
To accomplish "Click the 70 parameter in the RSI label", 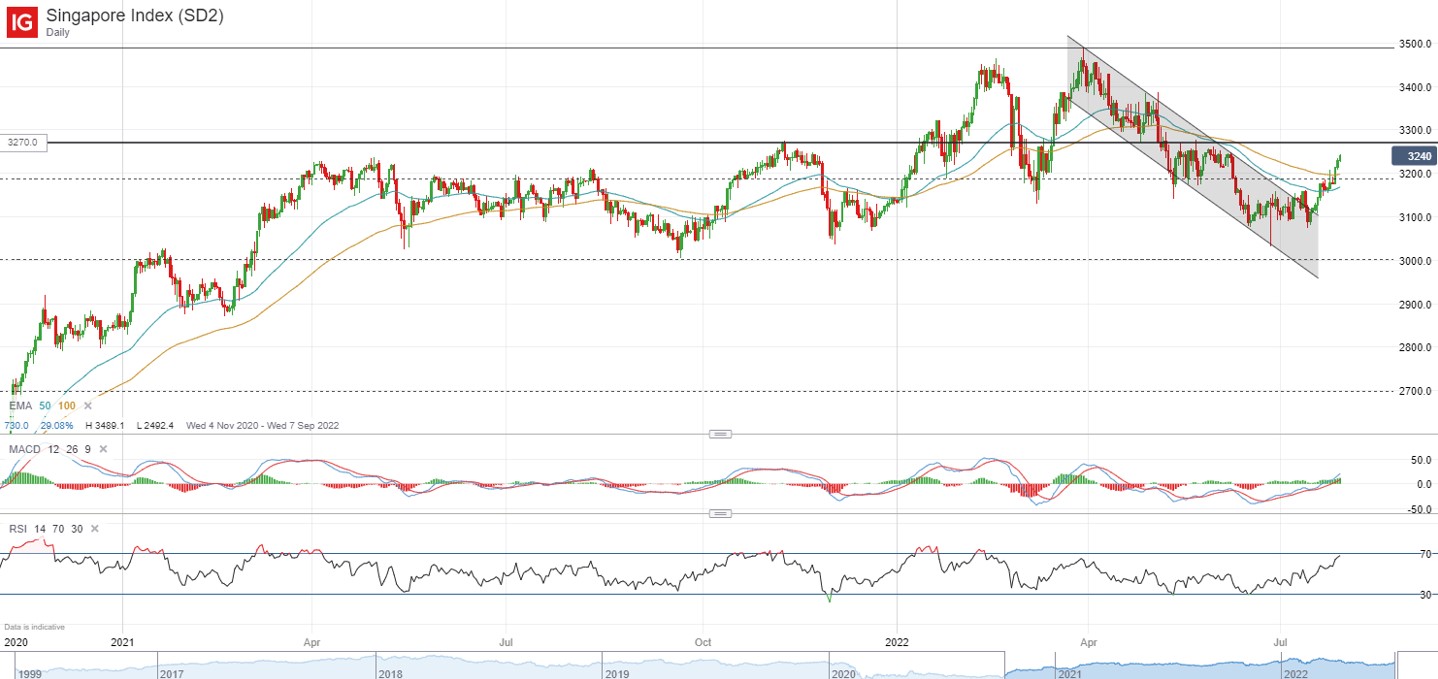I will pos(57,528).
